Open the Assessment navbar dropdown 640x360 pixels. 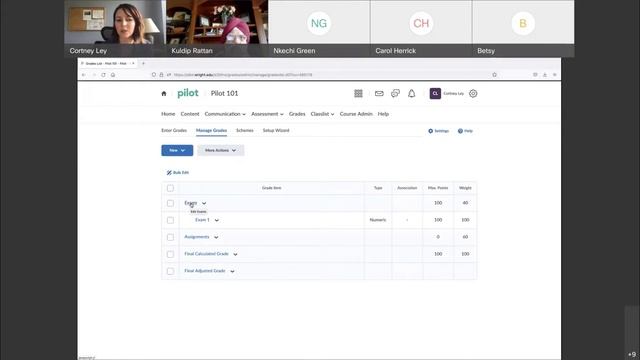coord(267,114)
